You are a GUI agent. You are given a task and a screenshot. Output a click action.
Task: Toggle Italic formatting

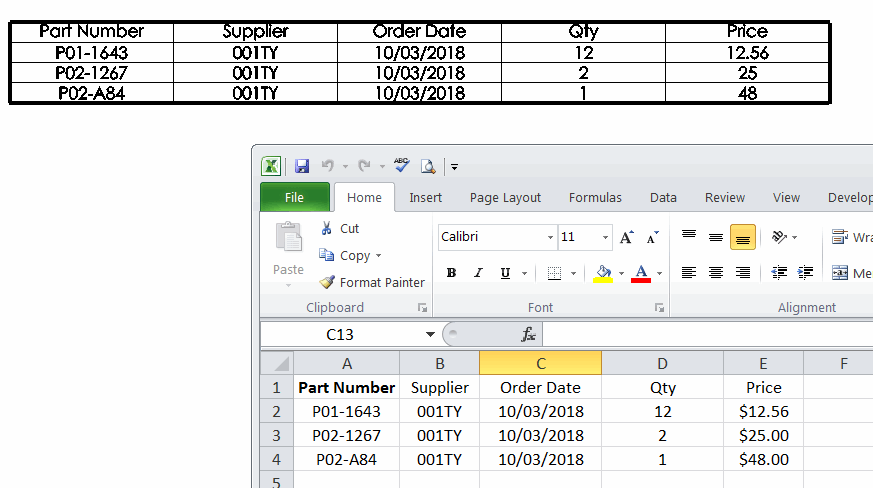coord(478,273)
